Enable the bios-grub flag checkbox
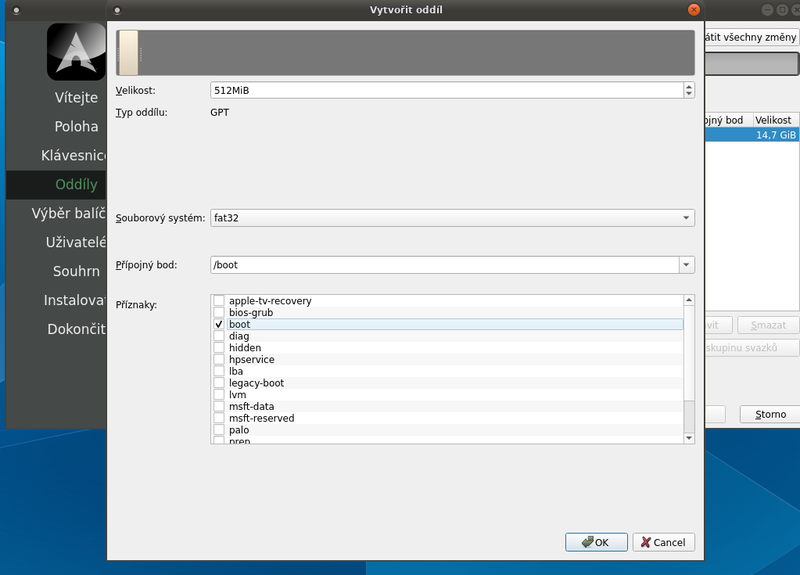Viewport: 800px width, 575px height. [219, 313]
